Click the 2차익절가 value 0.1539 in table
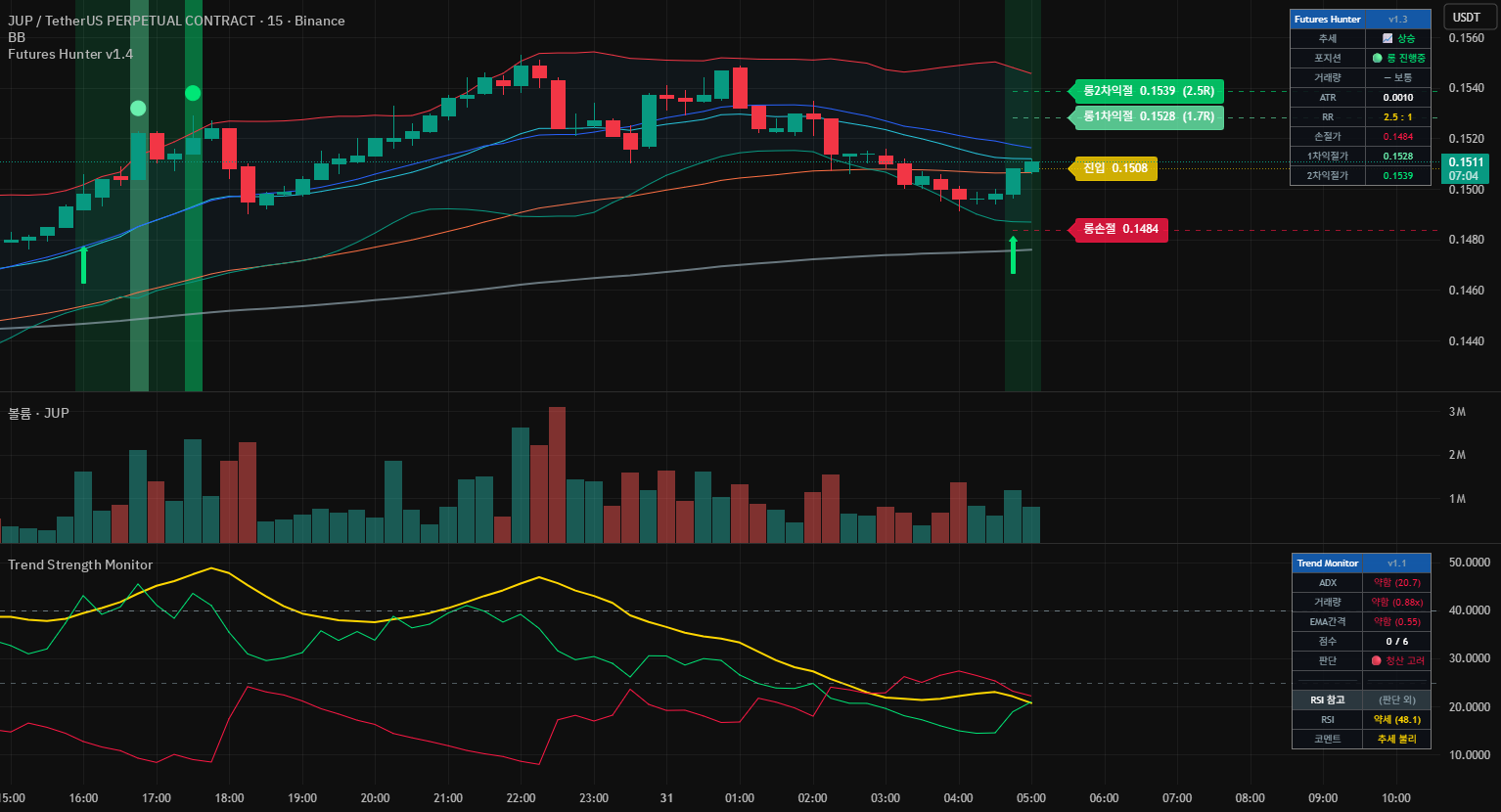 1398,175
